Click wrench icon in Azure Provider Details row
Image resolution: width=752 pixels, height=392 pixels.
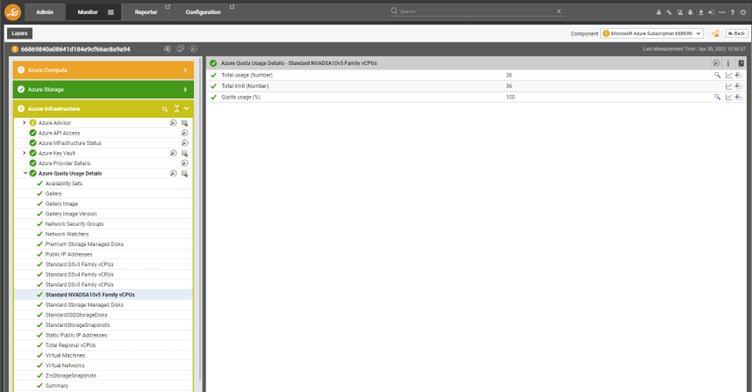pyautogui.click(x=184, y=164)
